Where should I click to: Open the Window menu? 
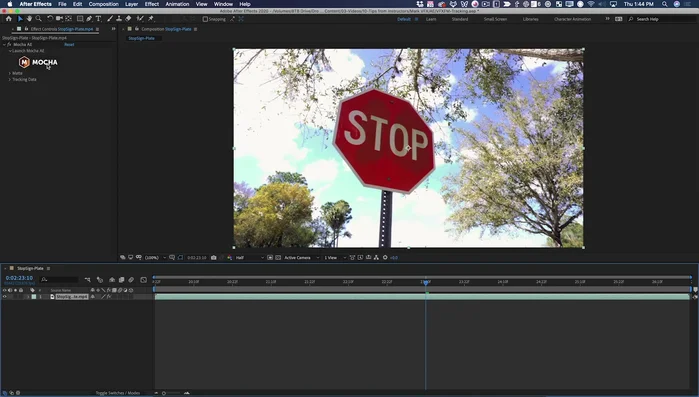pyautogui.click(x=223, y=4)
